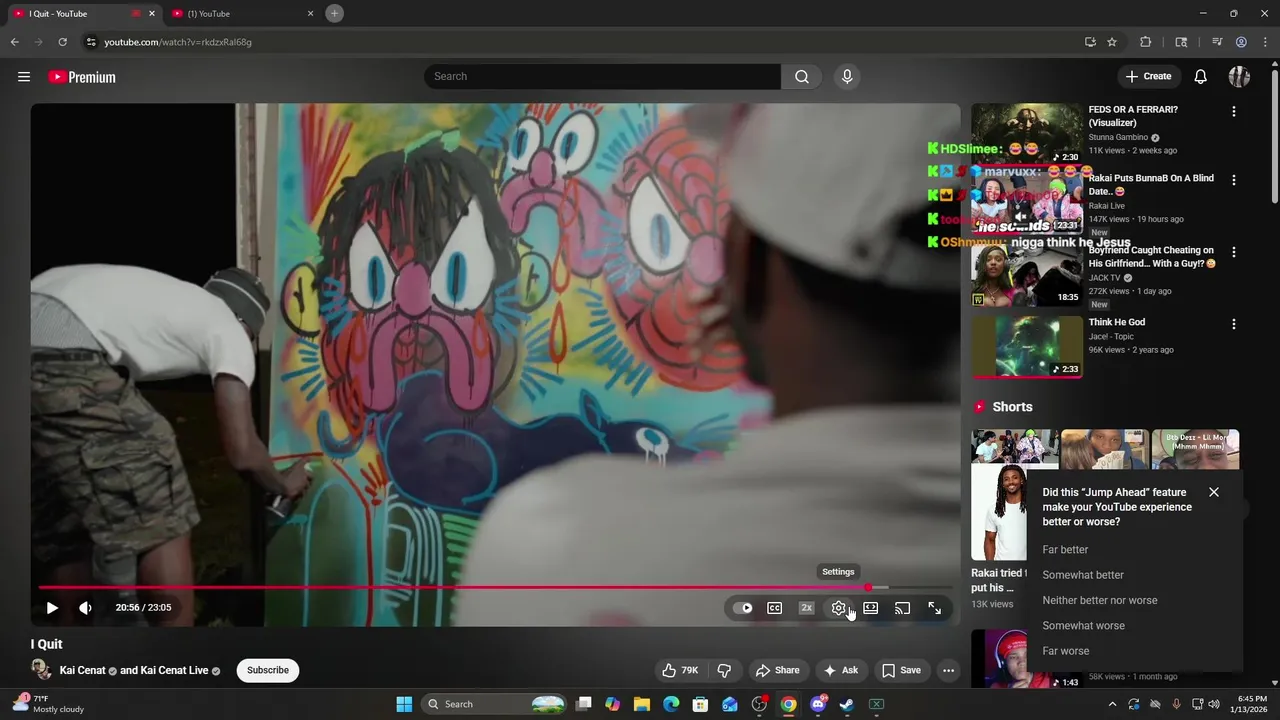Open Steam from the taskbar
This screenshot has width=1280, height=720.
pyautogui.click(x=847, y=704)
